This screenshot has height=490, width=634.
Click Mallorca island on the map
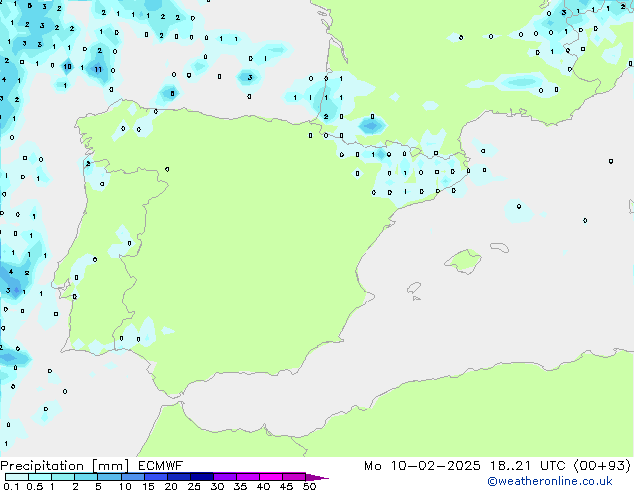point(464,262)
